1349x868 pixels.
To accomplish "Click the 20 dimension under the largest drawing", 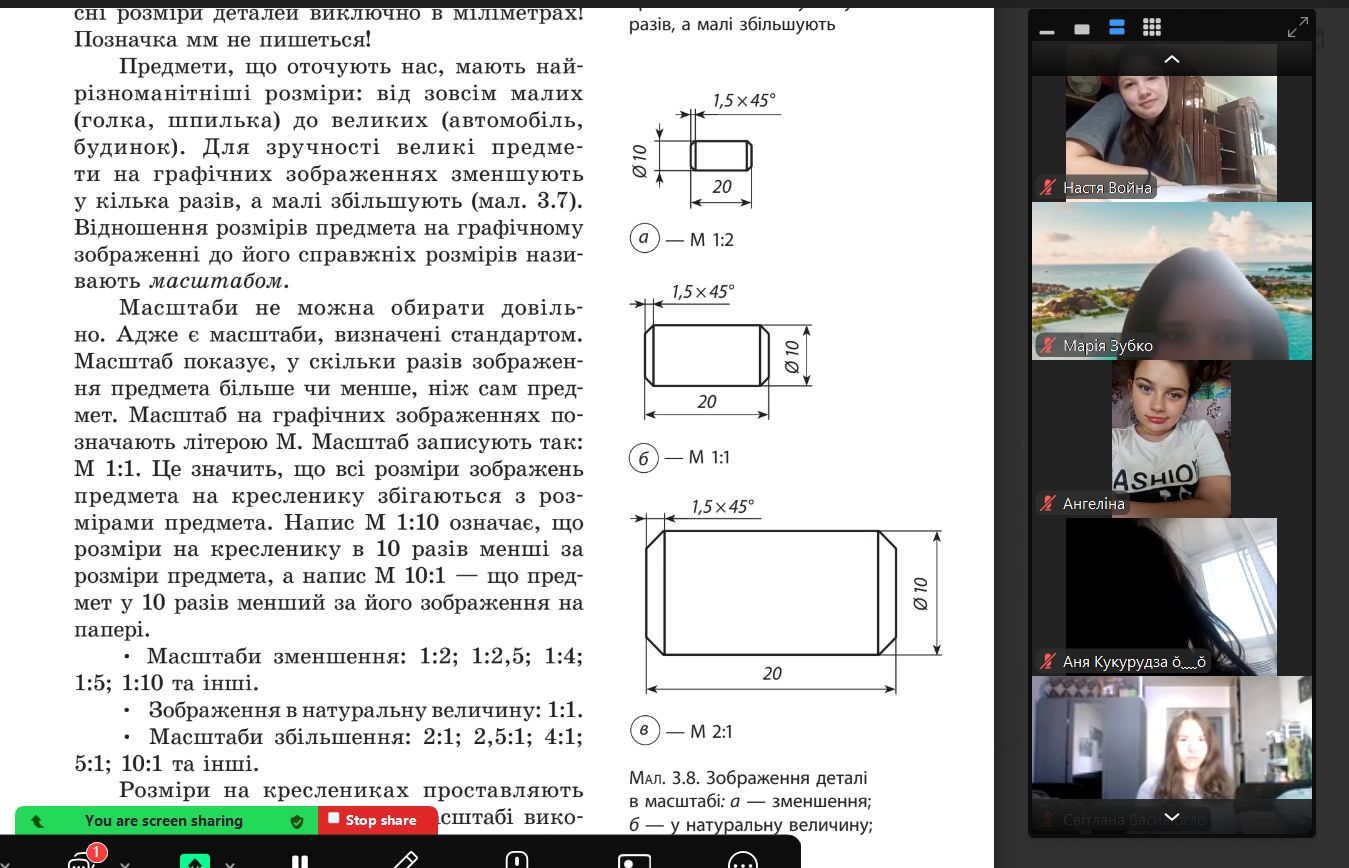I will coord(772,674).
